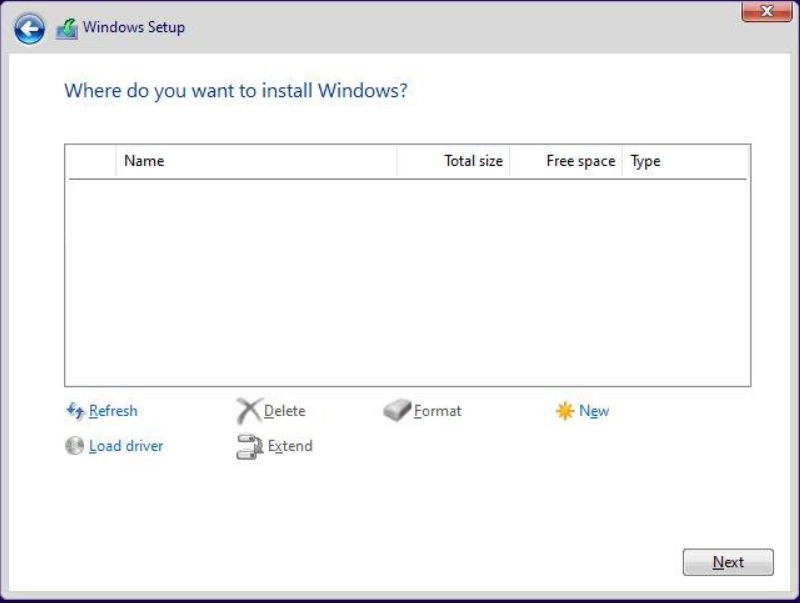Click the Windows Setup logo icon
This screenshot has width=800, height=603.
pos(67,29)
